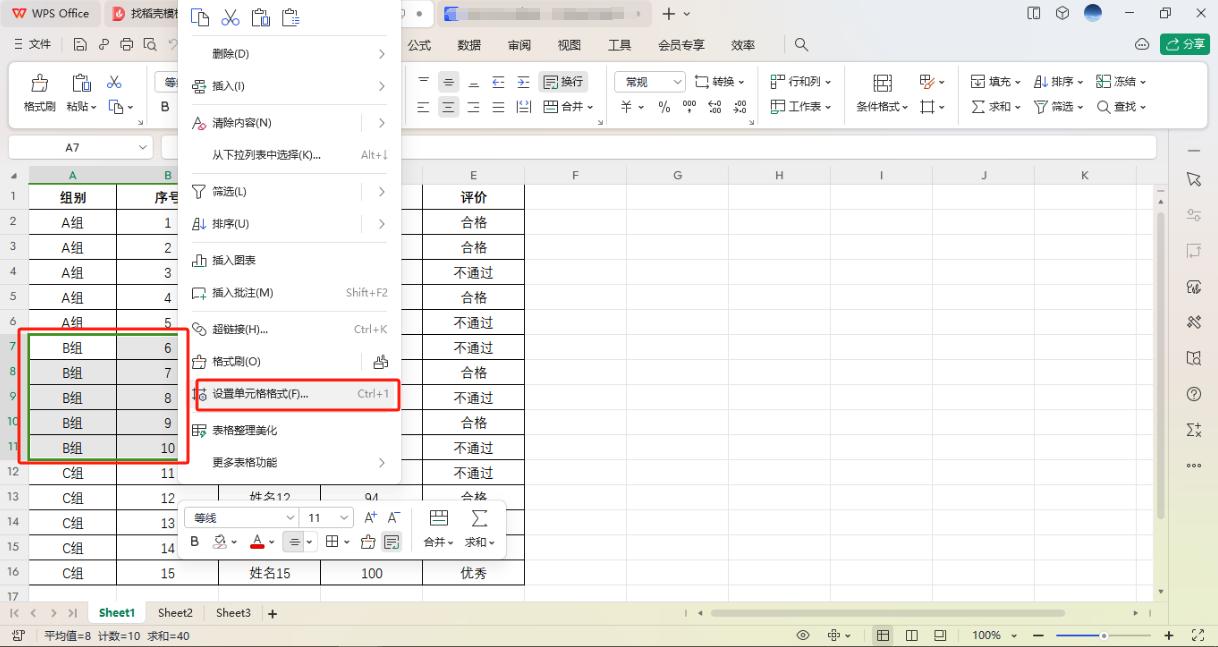This screenshot has width=1218, height=647.
Task: Click the print icon in quick access bar
Action: pyautogui.click(x=126, y=45)
